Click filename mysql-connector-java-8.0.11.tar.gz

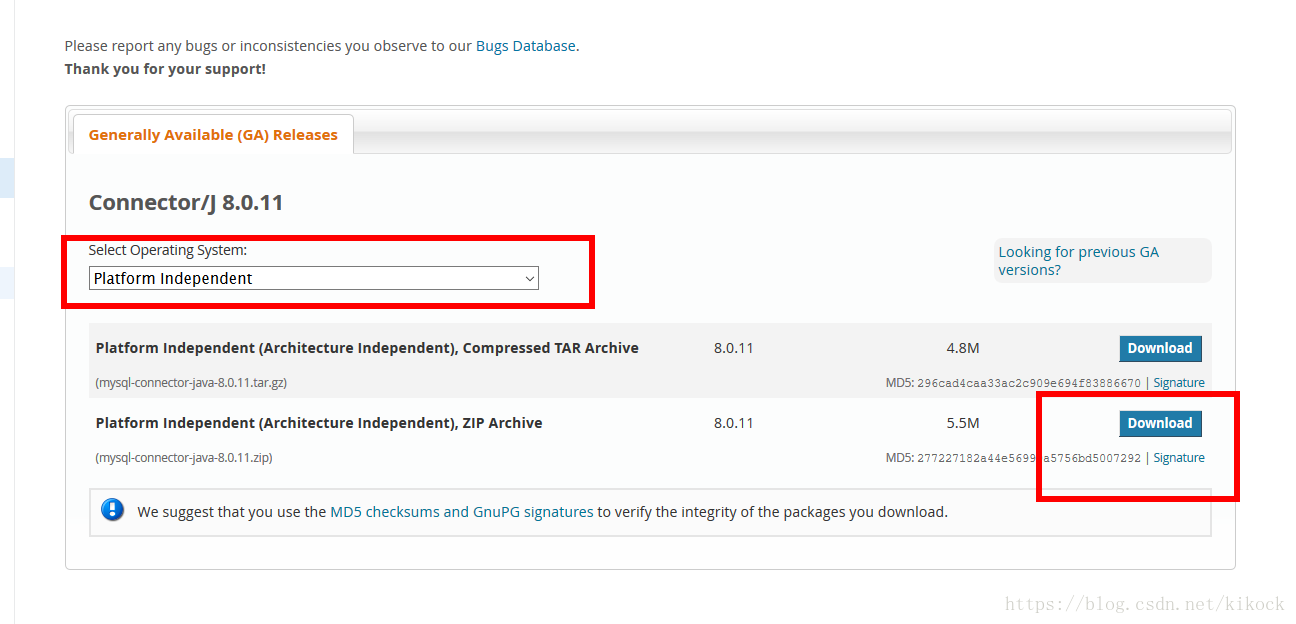pyautogui.click(x=191, y=383)
